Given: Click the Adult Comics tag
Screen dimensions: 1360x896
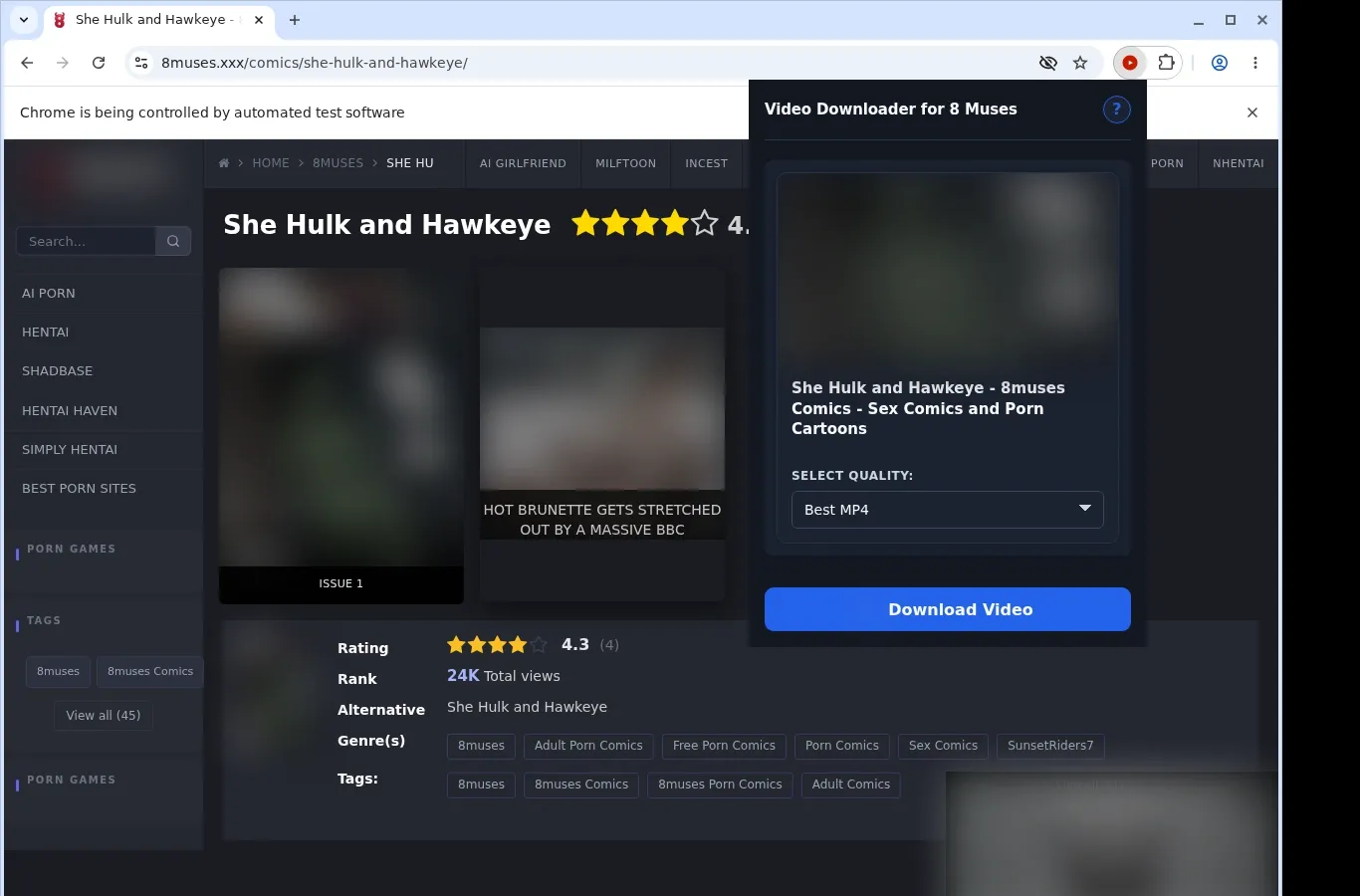Looking at the screenshot, I should (851, 784).
